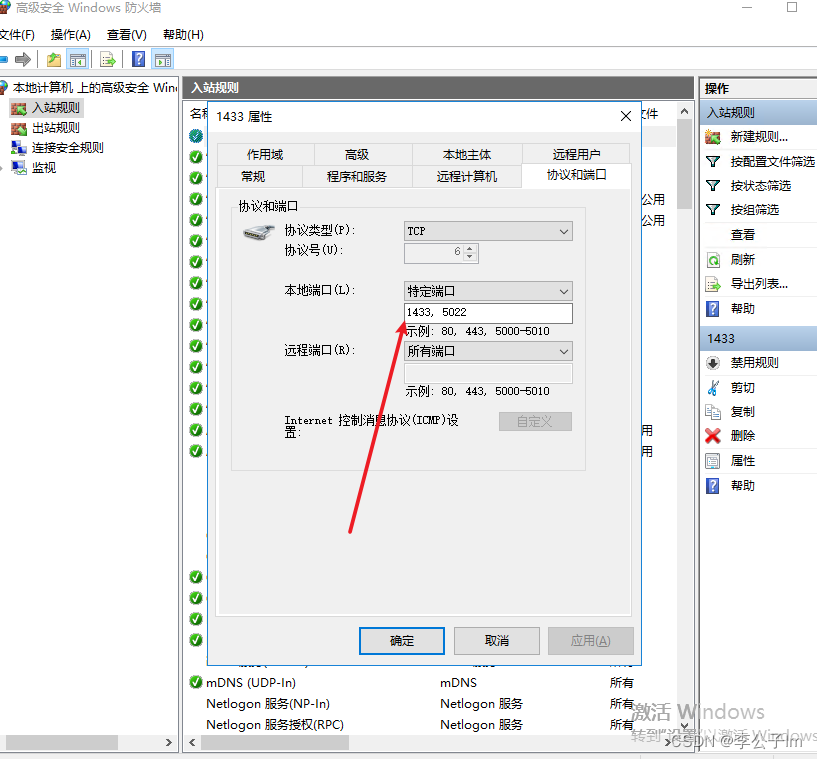Select the 协议和端口 tab
Screen dimensions: 817x759
[x=576, y=175]
